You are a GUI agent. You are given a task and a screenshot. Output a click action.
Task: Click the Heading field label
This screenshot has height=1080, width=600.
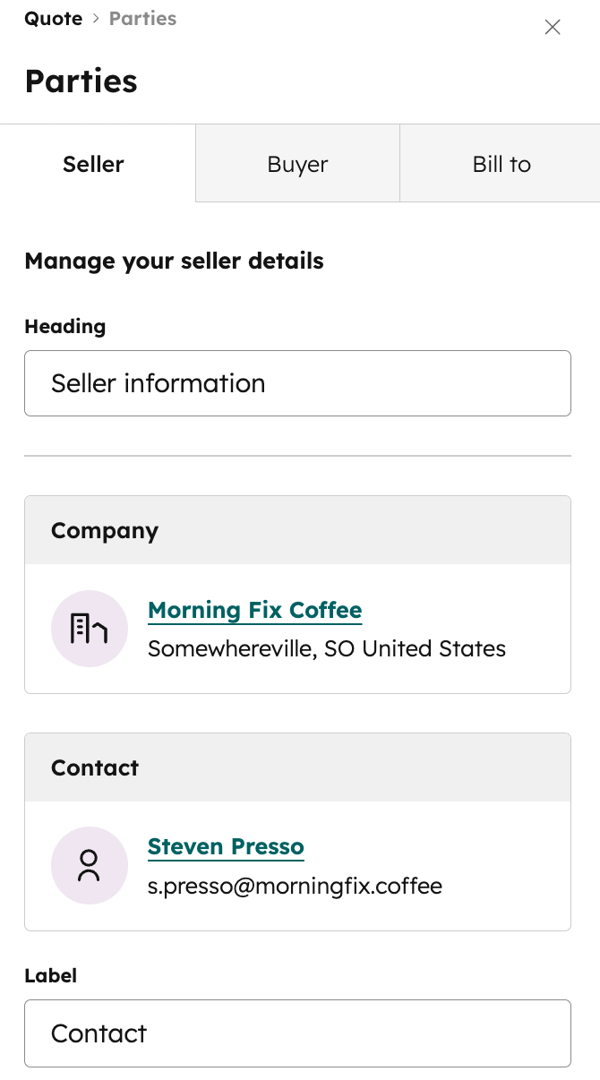65,326
